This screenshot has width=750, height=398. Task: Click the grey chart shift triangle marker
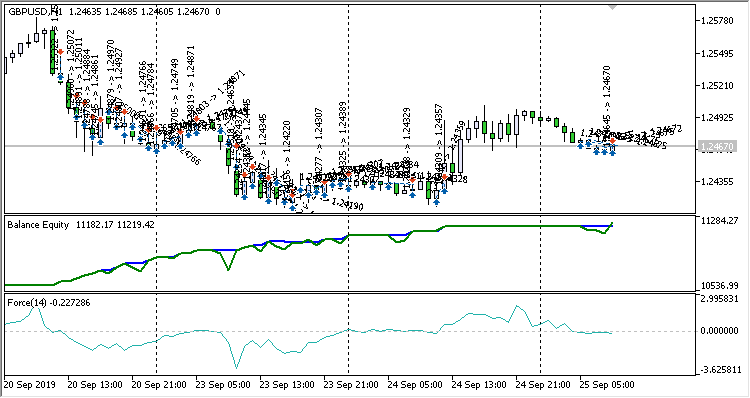click(612, 7)
